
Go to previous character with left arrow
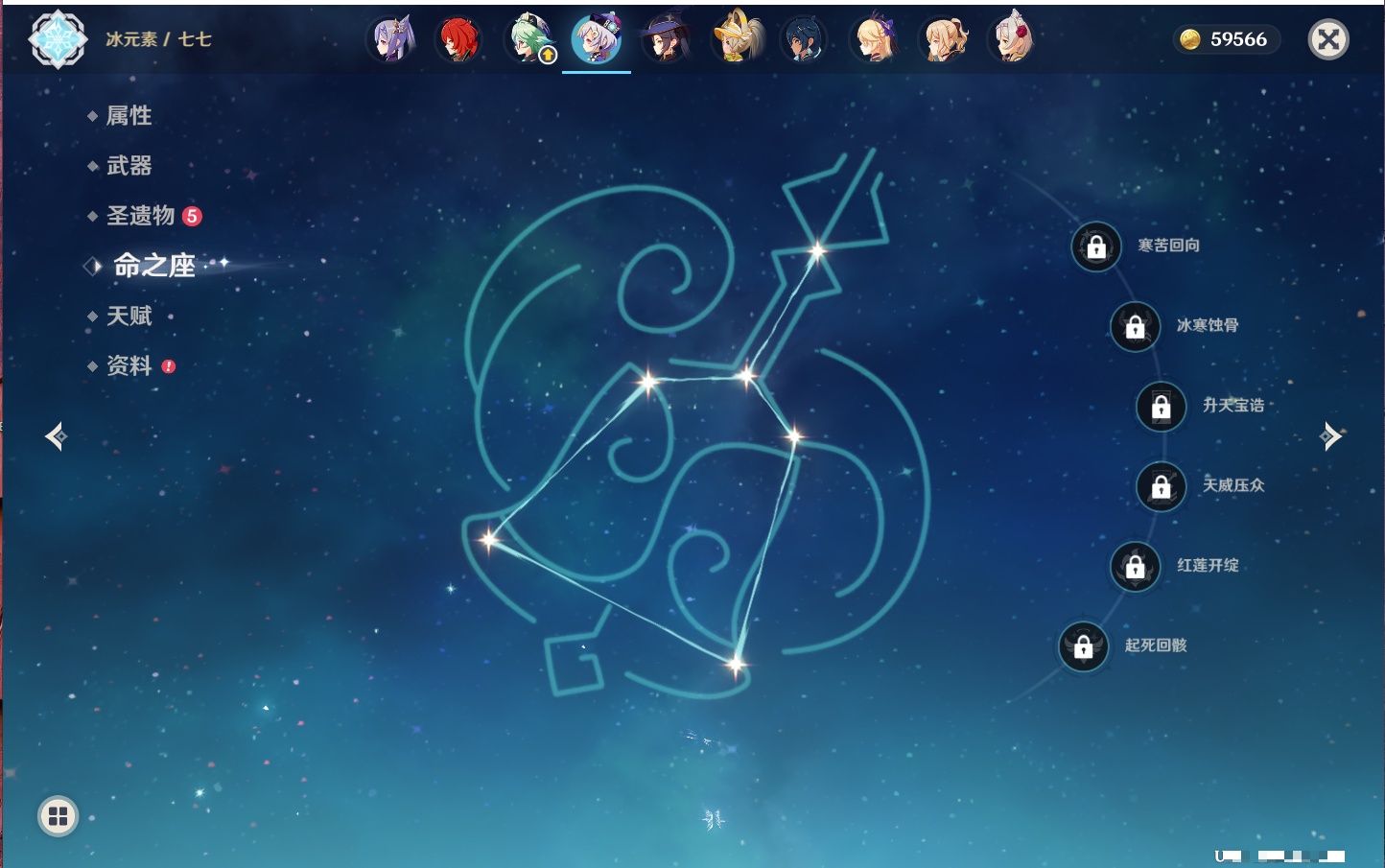click(56, 436)
